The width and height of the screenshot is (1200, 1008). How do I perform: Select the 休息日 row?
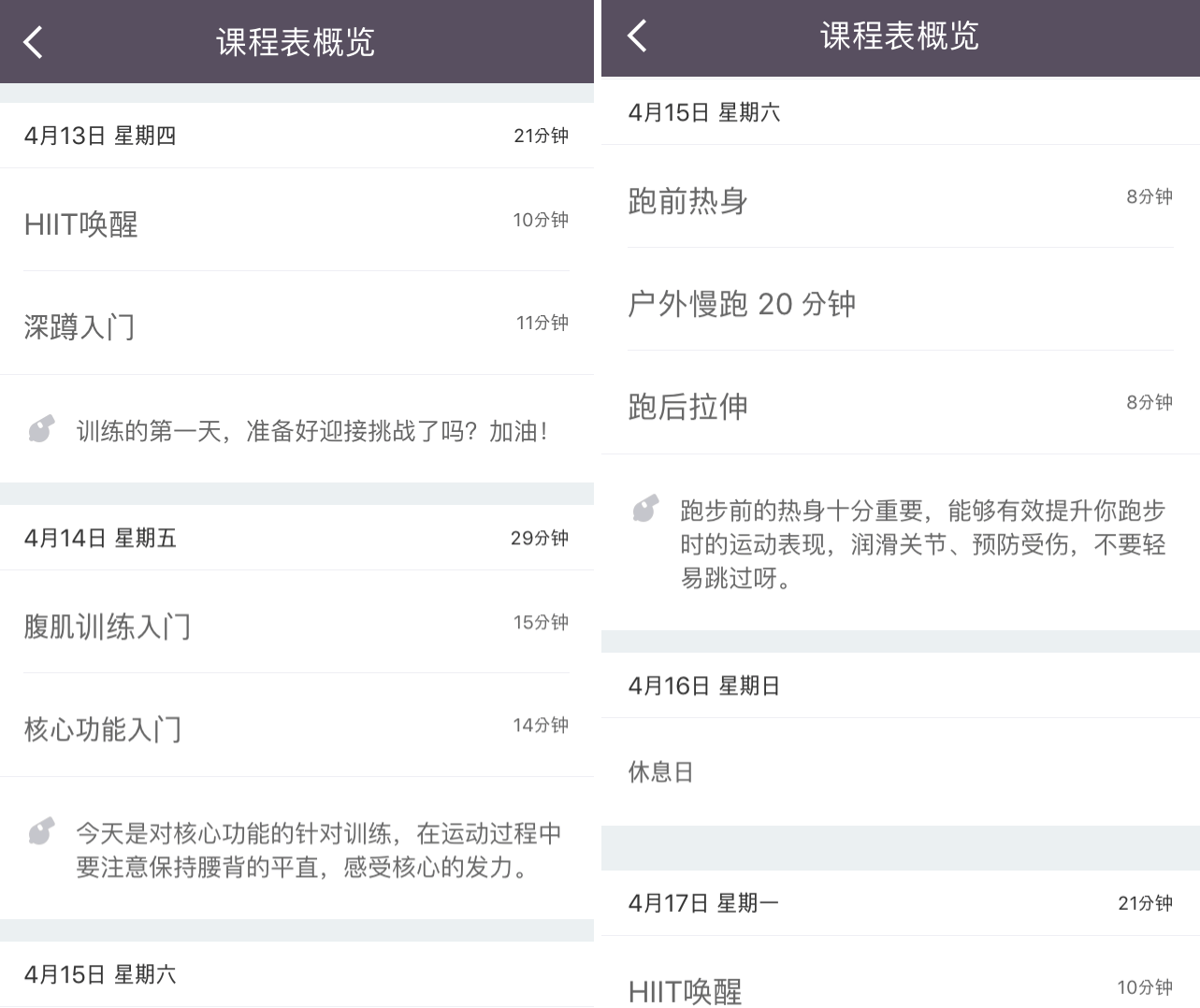[x=901, y=771]
